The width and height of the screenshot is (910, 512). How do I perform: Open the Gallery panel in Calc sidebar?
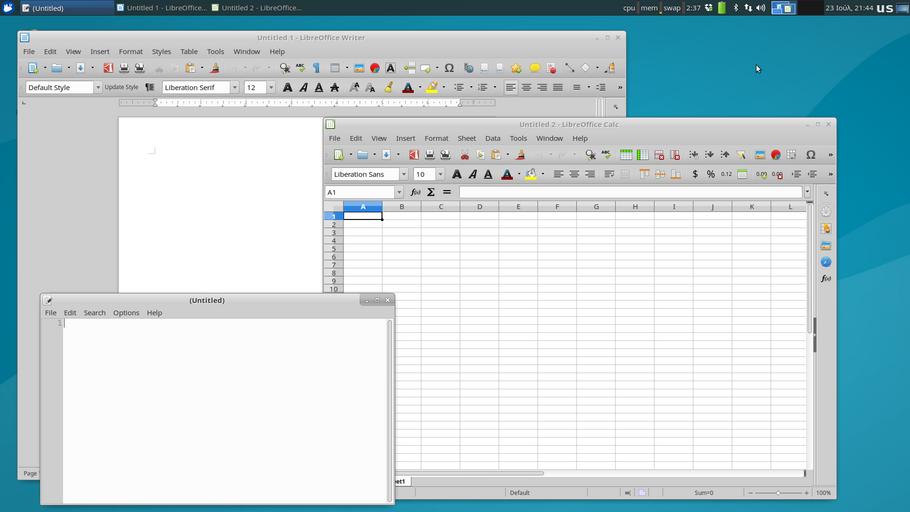(x=826, y=245)
